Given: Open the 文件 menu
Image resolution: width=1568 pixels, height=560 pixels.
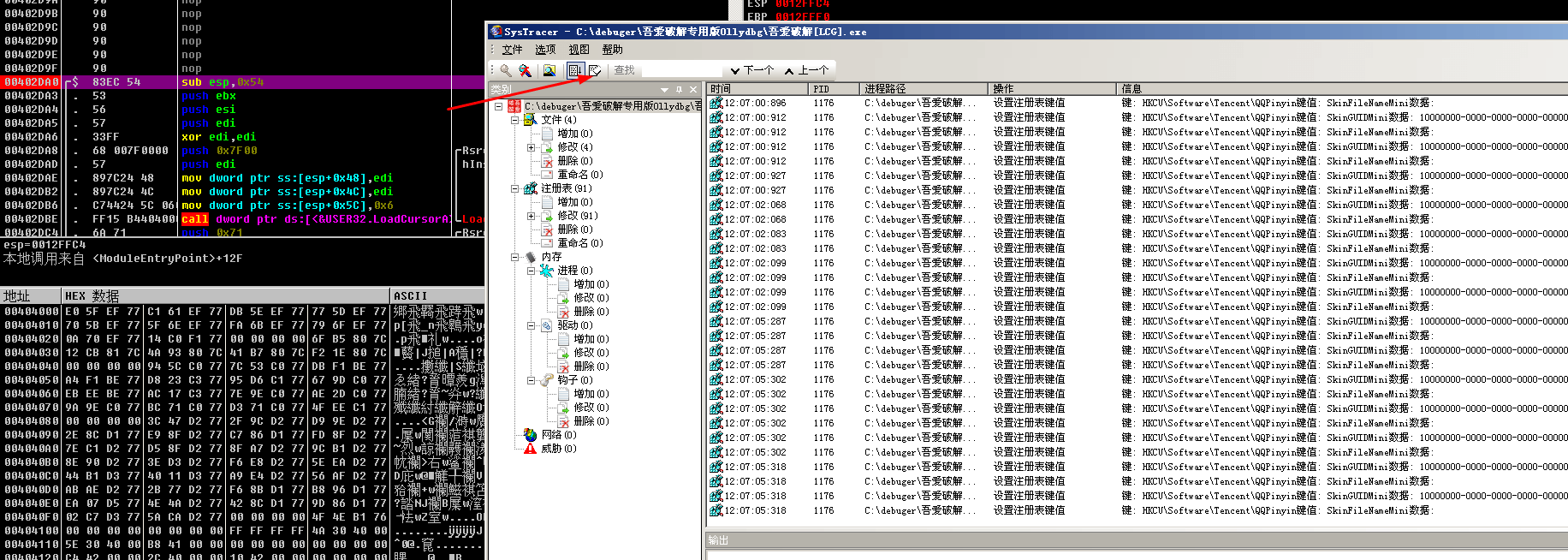Looking at the screenshot, I should [513, 50].
